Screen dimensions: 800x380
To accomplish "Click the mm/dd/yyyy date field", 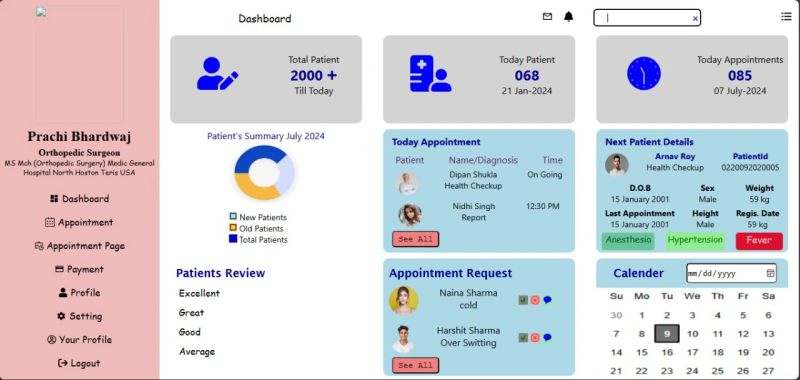I will point(731,273).
